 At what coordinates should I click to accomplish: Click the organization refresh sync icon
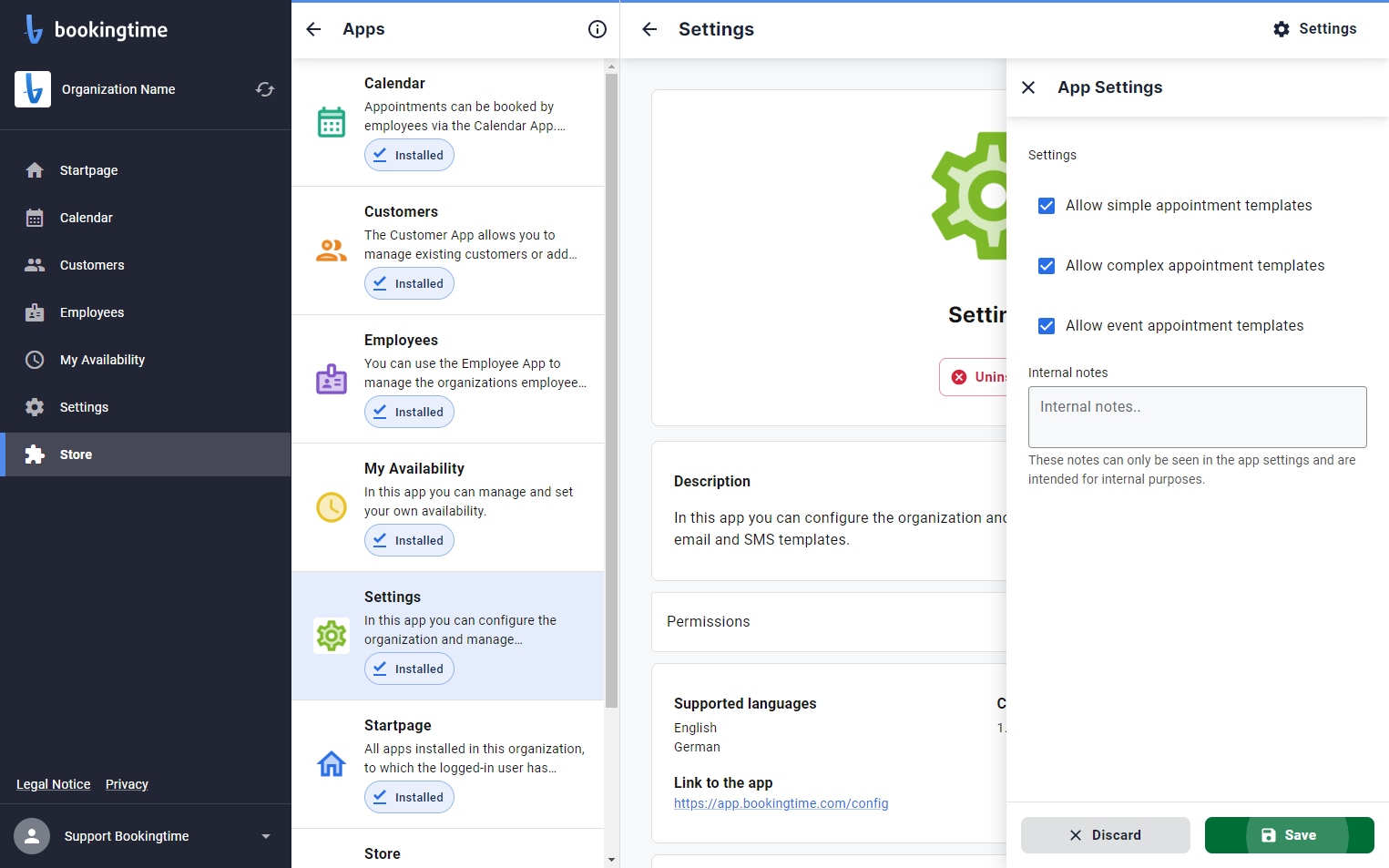click(265, 89)
